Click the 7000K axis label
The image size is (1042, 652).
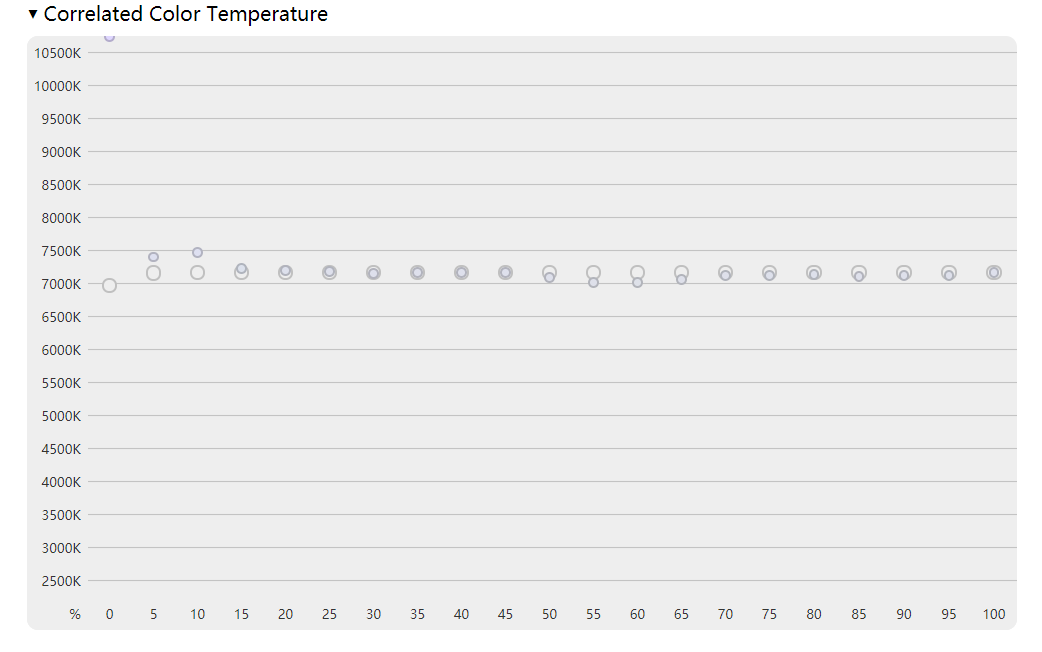click(61, 284)
